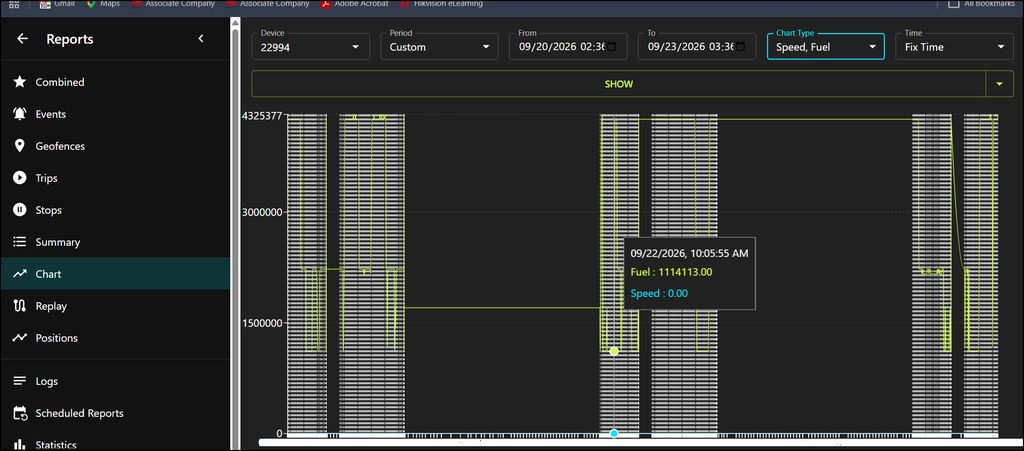Open the calendar picker in To field

pos(740,47)
